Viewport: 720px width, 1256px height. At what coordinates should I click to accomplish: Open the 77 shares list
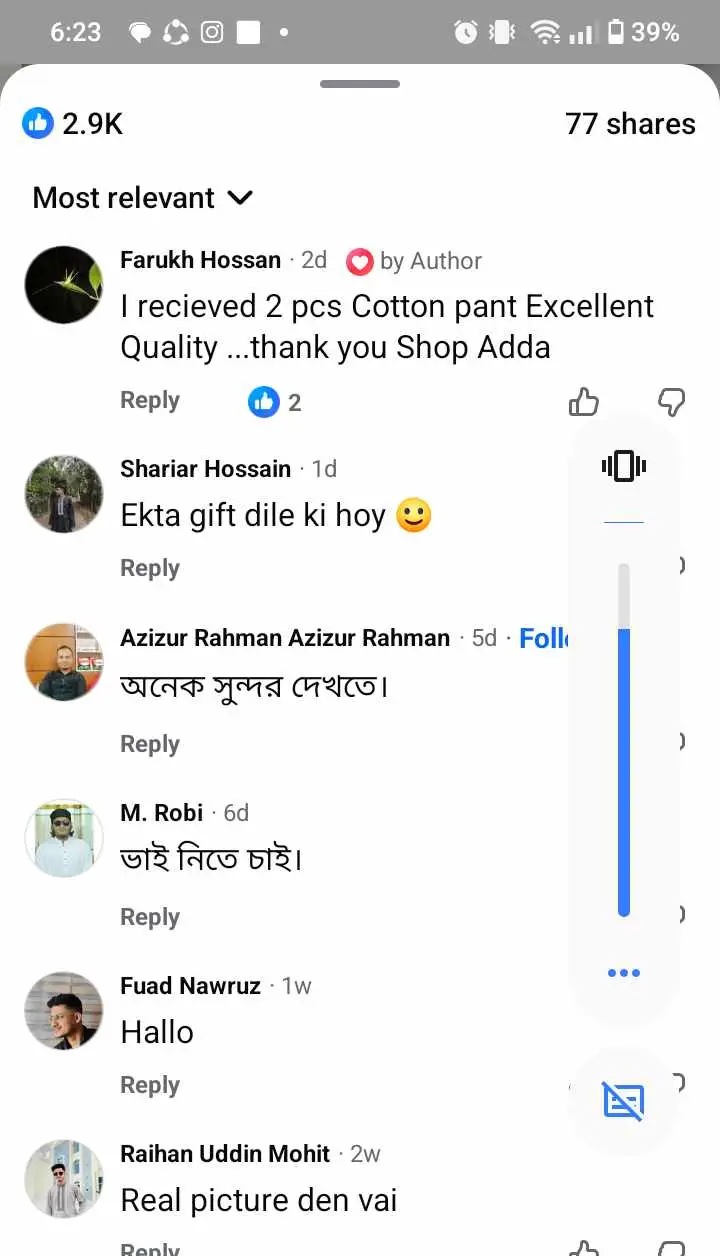[630, 124]
